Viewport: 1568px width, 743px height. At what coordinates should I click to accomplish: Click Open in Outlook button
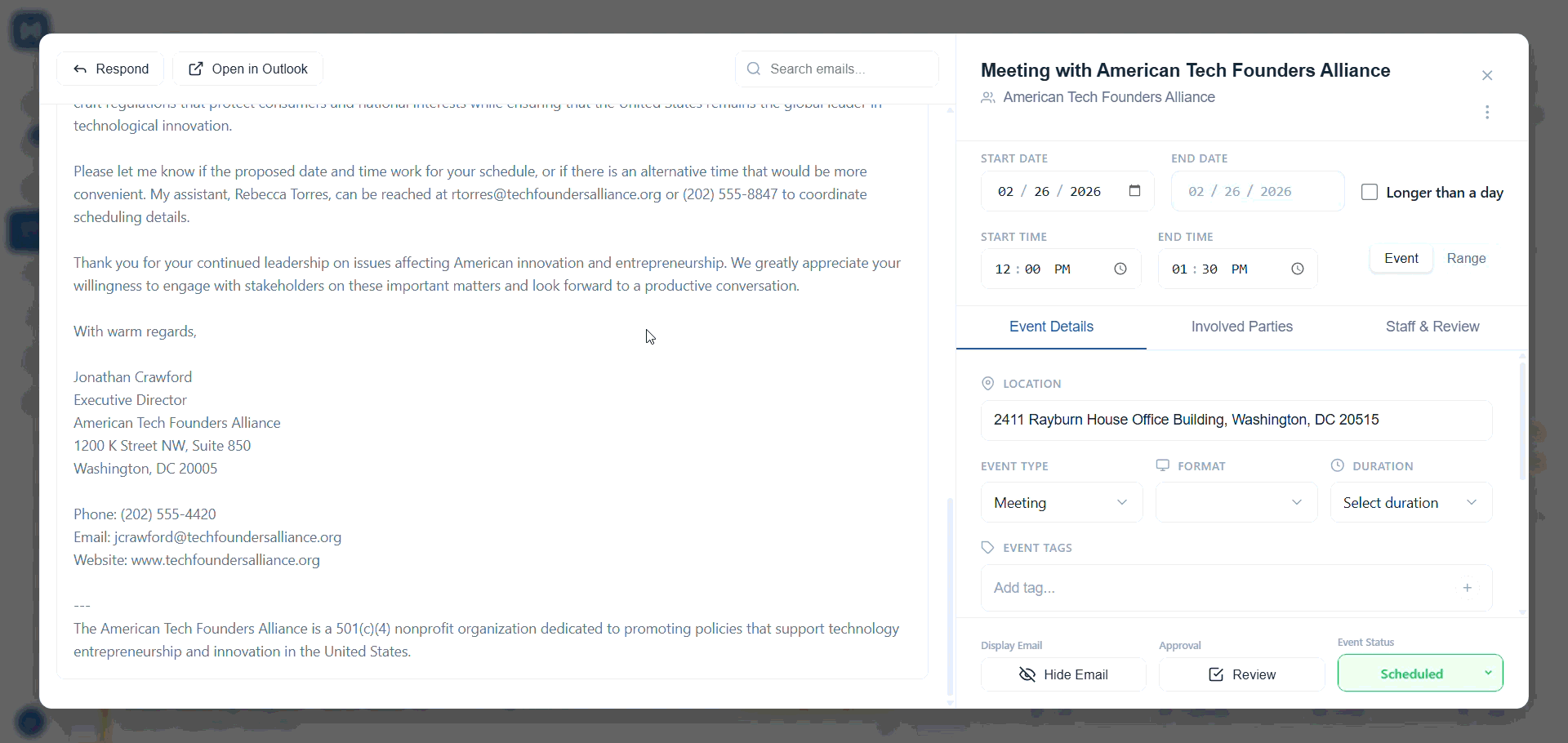point(248,69)
